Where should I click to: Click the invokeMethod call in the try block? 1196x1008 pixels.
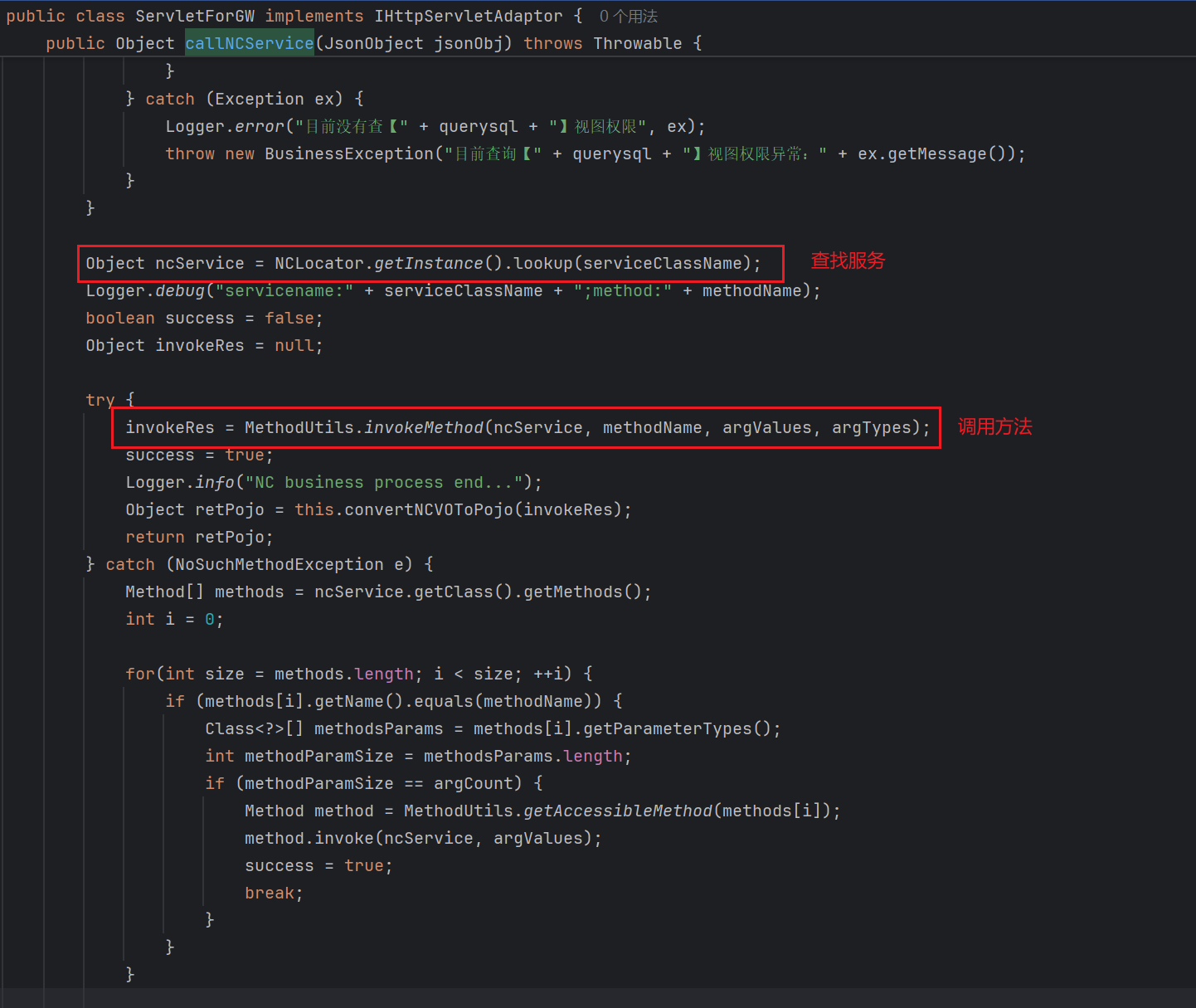[423, 427]
